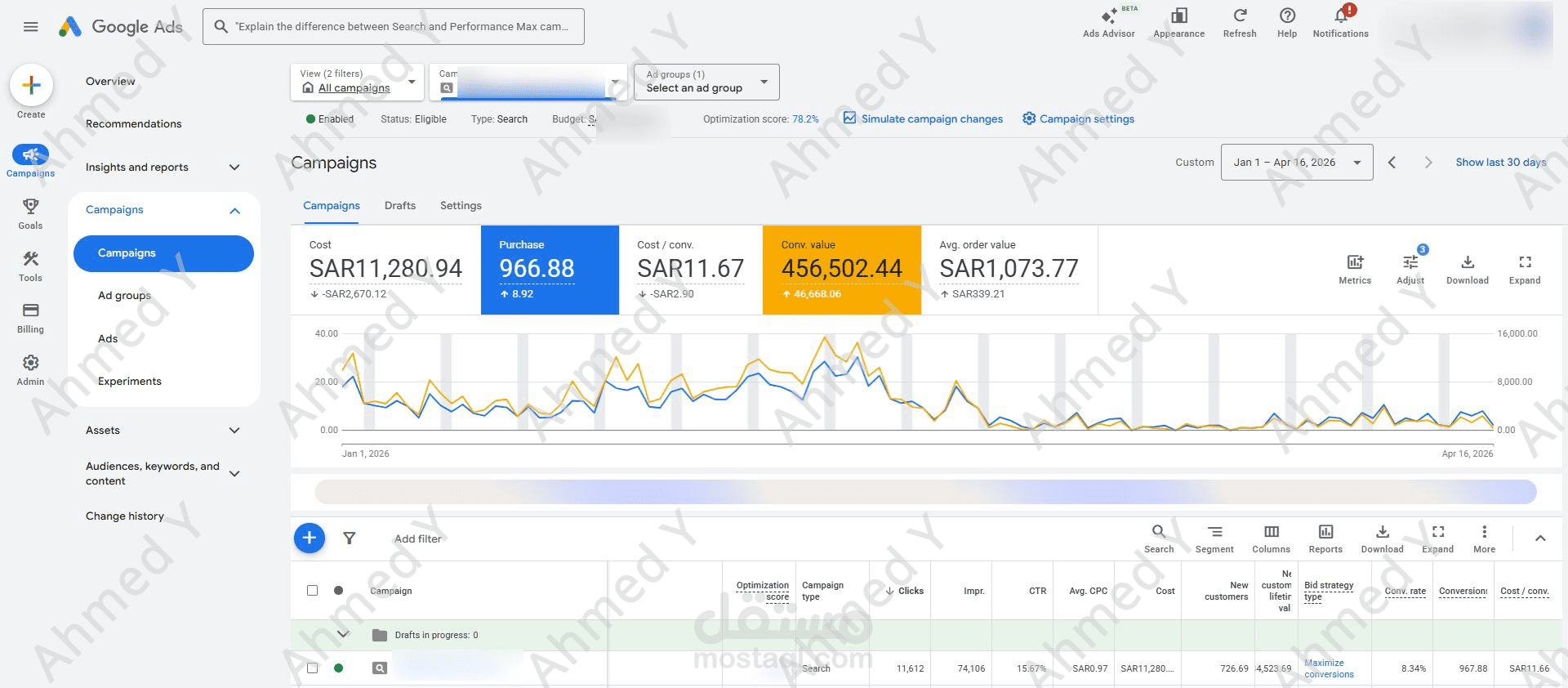Viewport: 1568px width, 688px height.
Task: Open the Segment options
Action: pos(1214,538)
